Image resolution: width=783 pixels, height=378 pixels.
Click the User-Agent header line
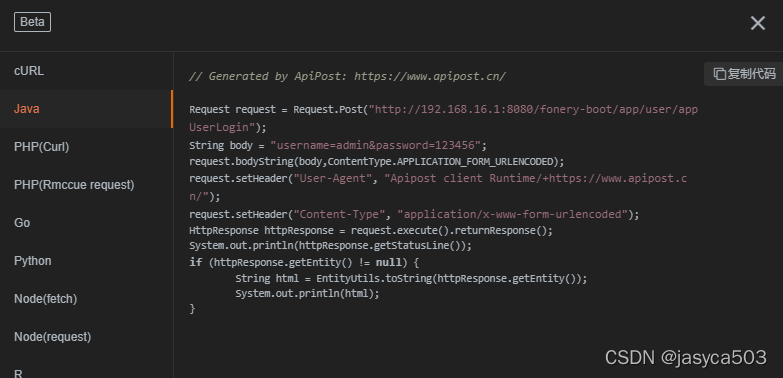click(x=438, y=187)
